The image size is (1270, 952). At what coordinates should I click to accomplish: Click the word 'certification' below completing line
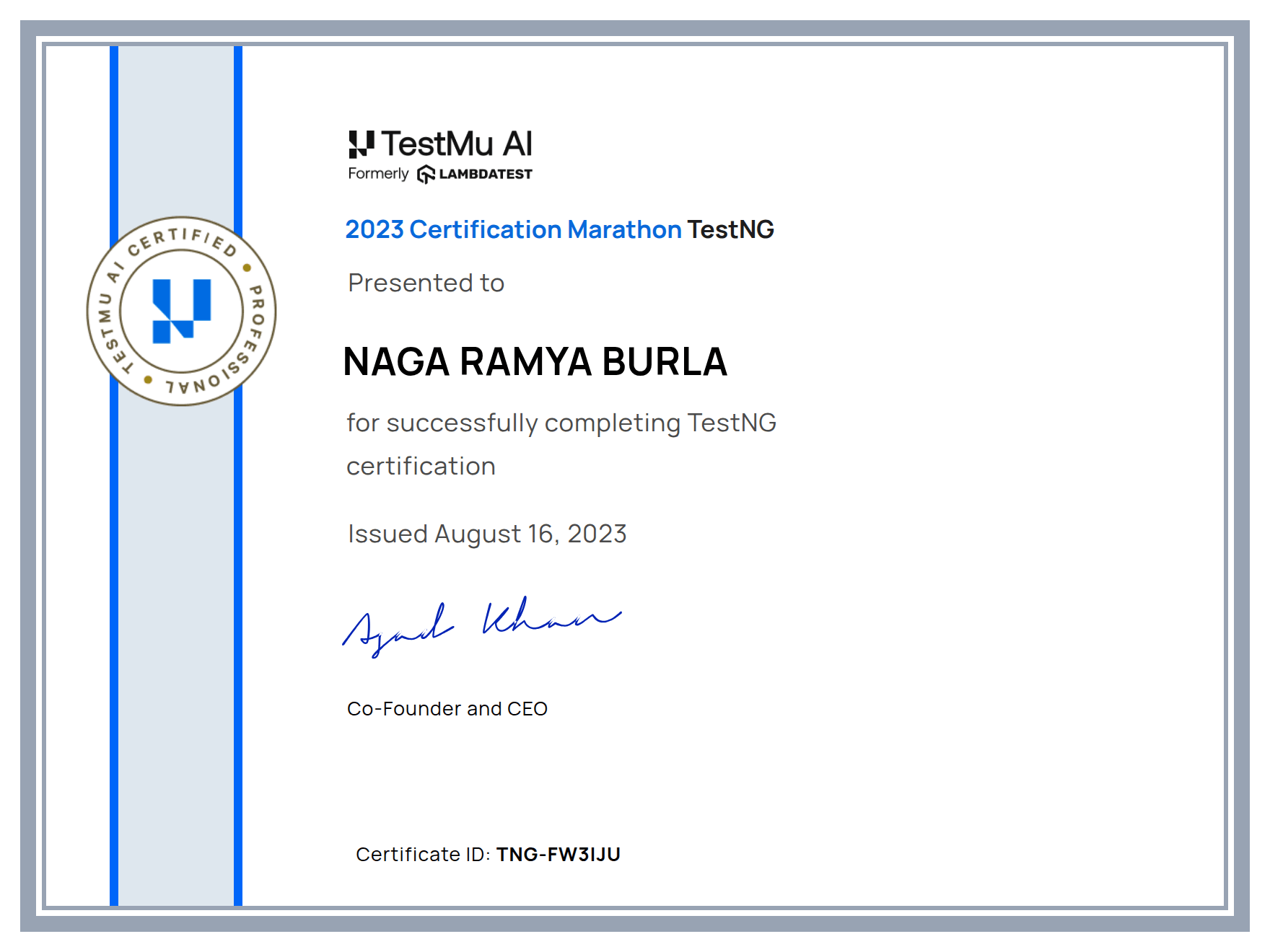click(421, 466)
